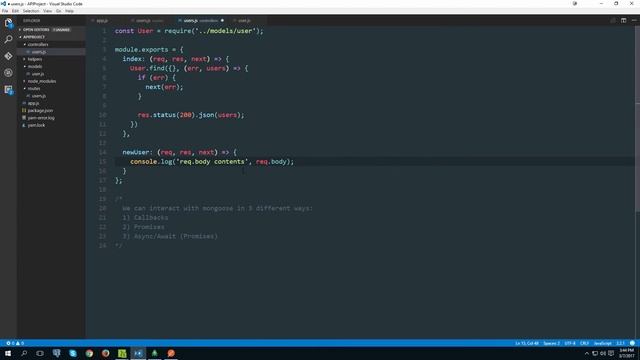The width and height of the screenshot is (640, 360).
Task: Open the Selection menu
Action: 31,11
